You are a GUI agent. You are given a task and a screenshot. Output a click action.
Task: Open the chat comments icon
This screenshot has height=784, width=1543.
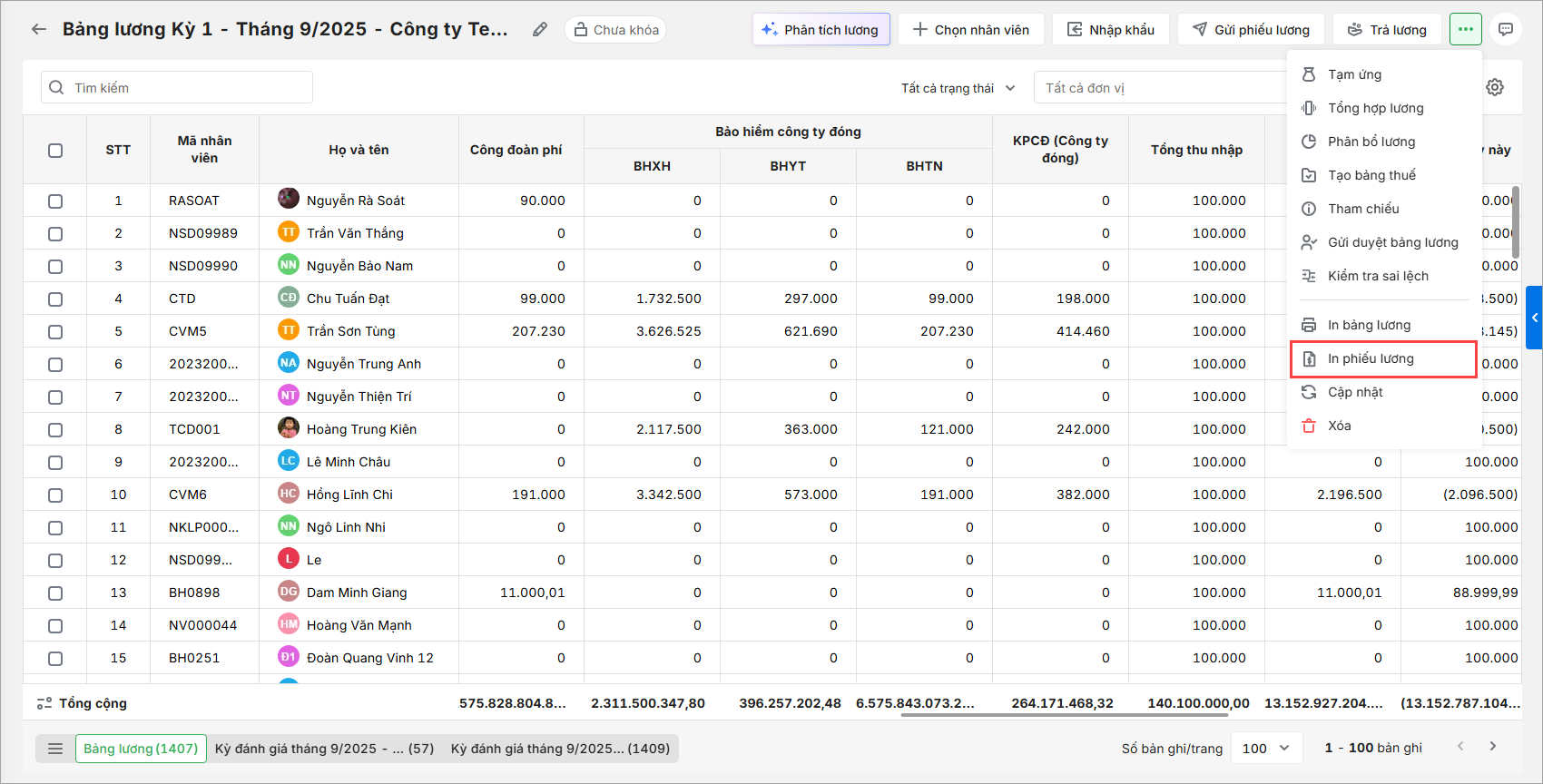1506,29
